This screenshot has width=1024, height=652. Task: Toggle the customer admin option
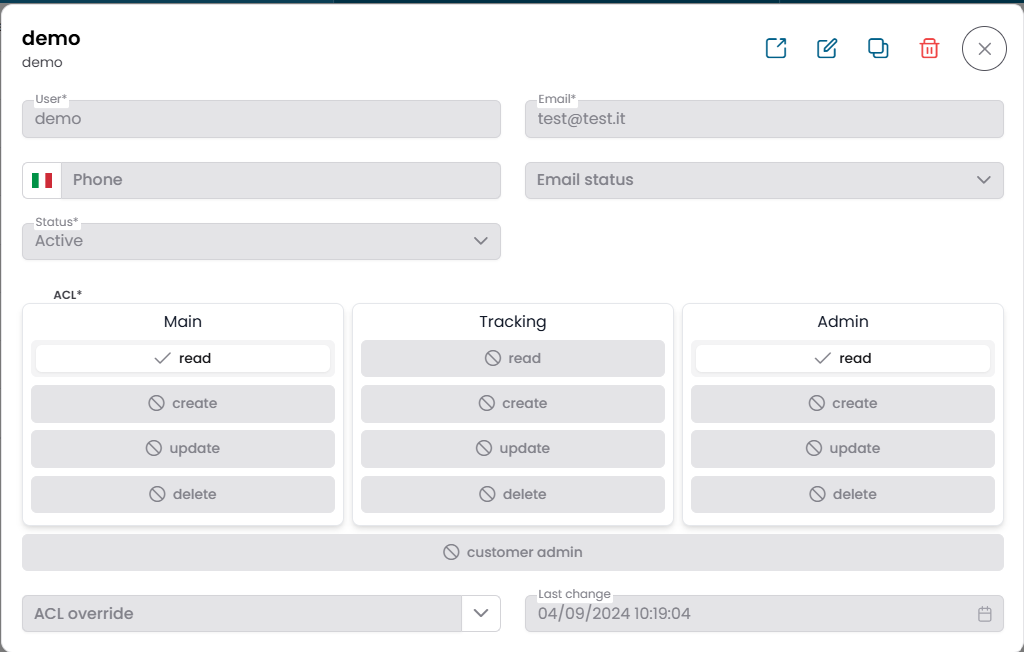(x=512, y=553)
